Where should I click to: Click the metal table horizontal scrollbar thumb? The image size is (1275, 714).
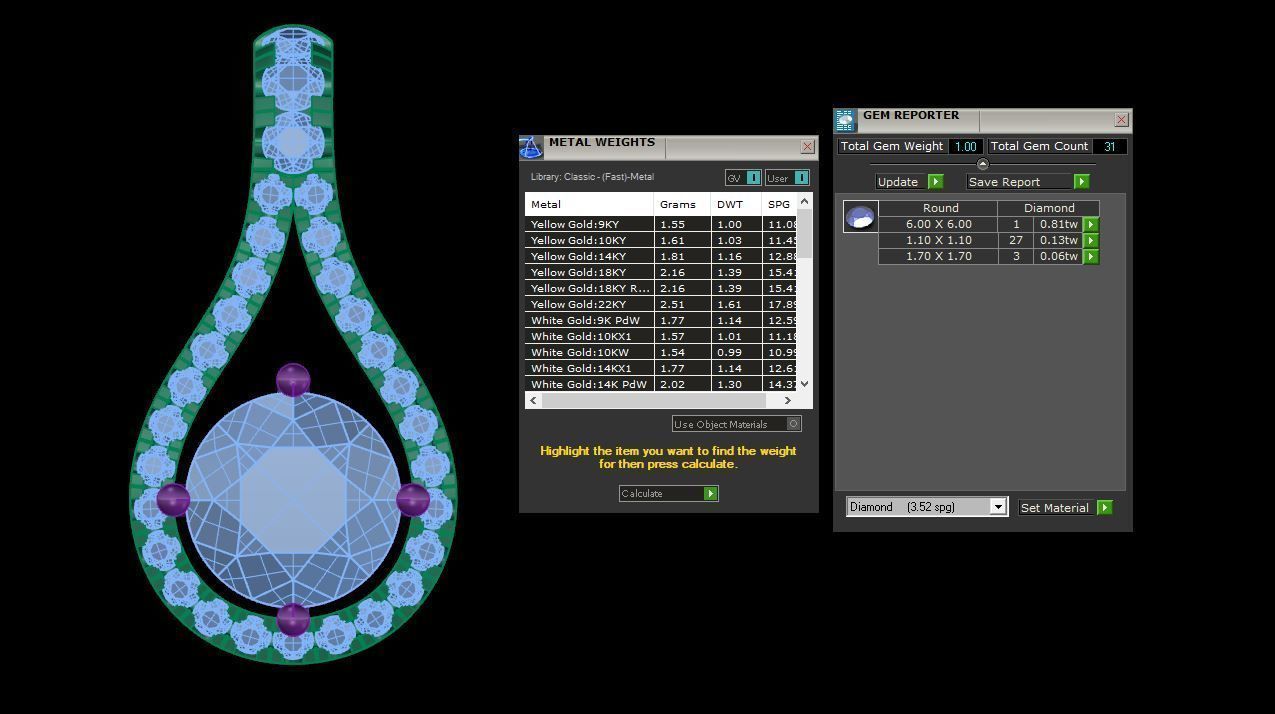(654, 400)
